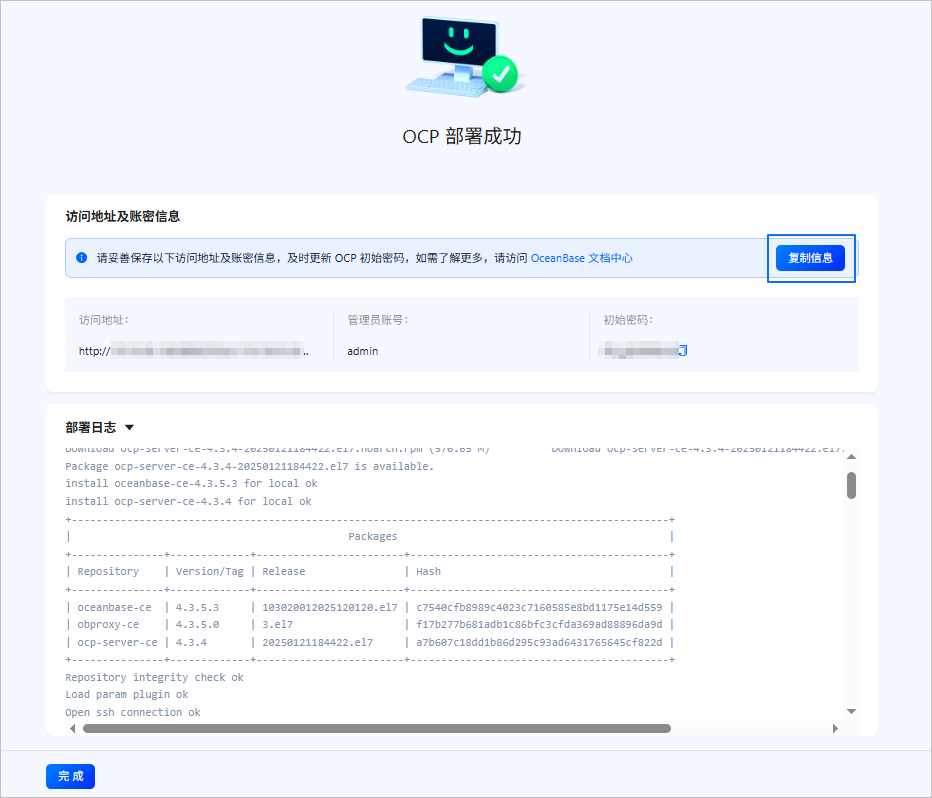Click the Release column header
Viewport: 932px width, 798px height.
coord(284,571)
